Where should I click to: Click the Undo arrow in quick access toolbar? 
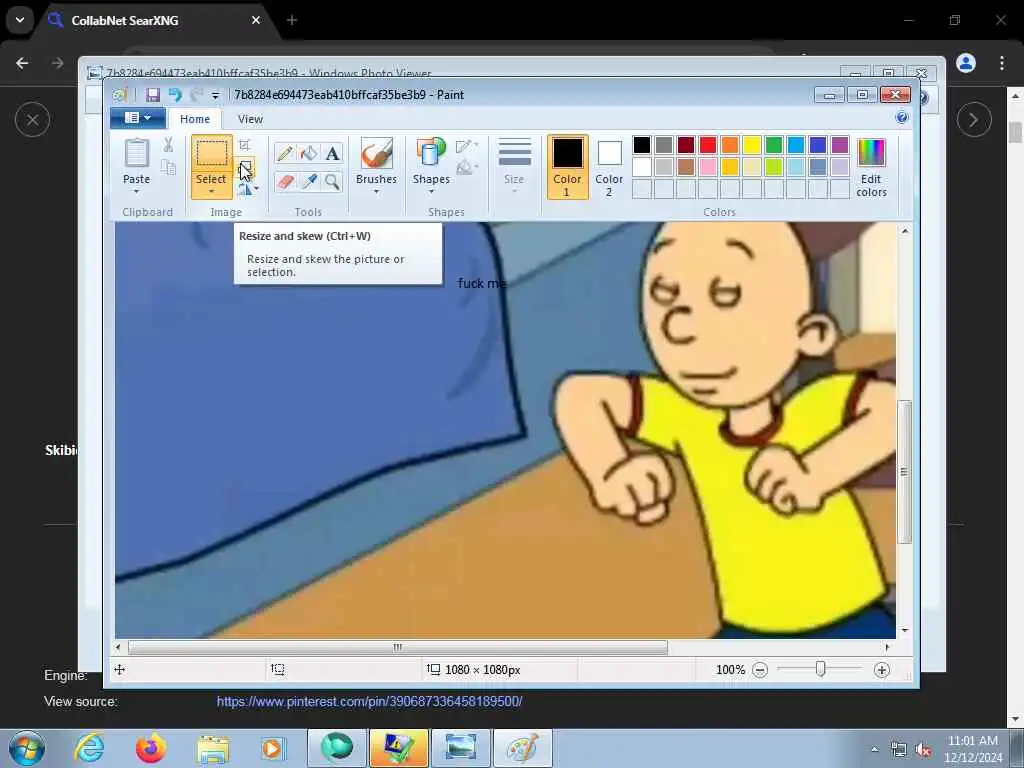click(175, 95)
